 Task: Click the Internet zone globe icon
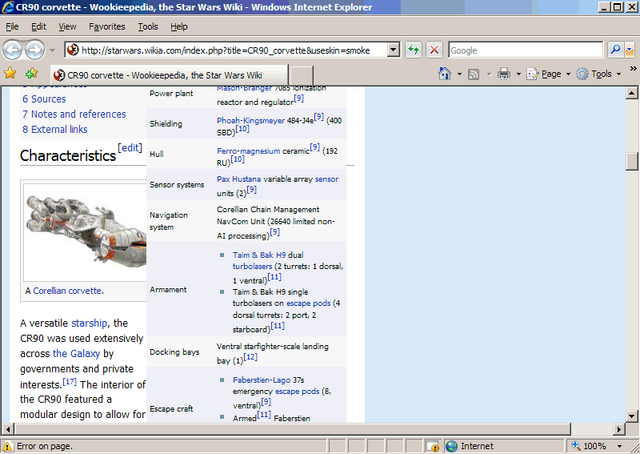pos(451,446)
